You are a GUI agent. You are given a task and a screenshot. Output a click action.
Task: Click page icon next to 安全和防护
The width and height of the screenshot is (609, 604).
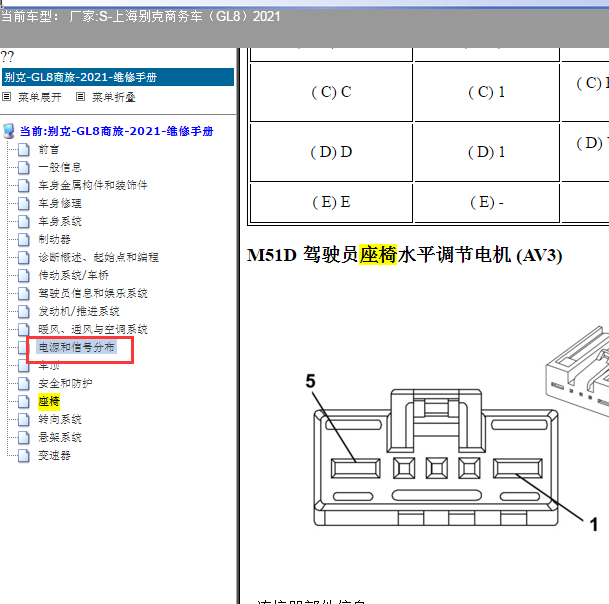24,383
